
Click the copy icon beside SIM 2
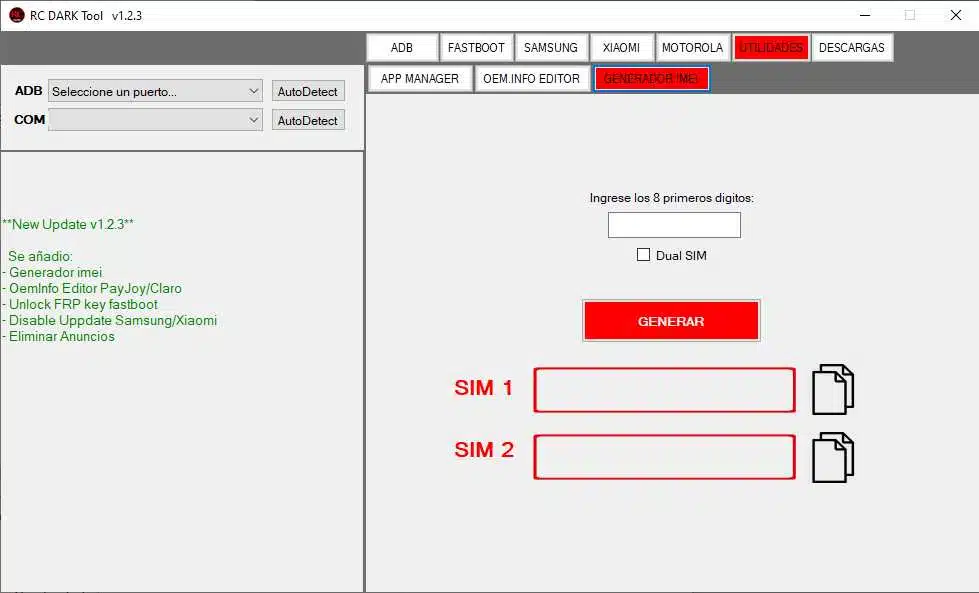pos(833,458)
